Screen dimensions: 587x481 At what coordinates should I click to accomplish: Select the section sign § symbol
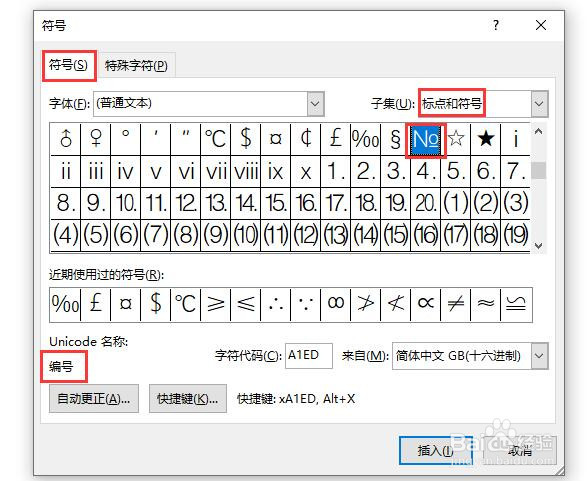pos(395,139)
